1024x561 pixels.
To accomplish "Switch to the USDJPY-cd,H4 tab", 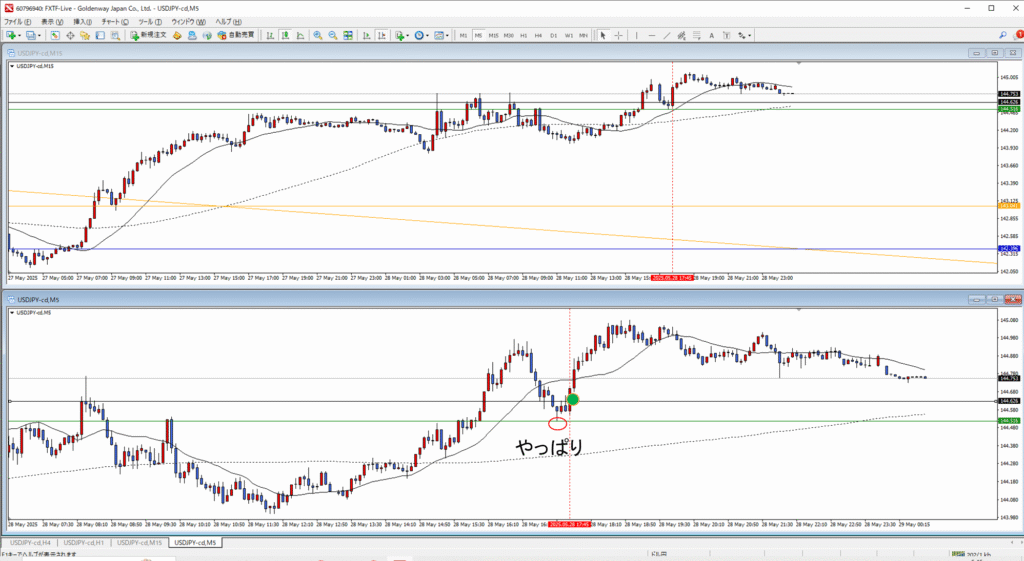I will [31, 543].
